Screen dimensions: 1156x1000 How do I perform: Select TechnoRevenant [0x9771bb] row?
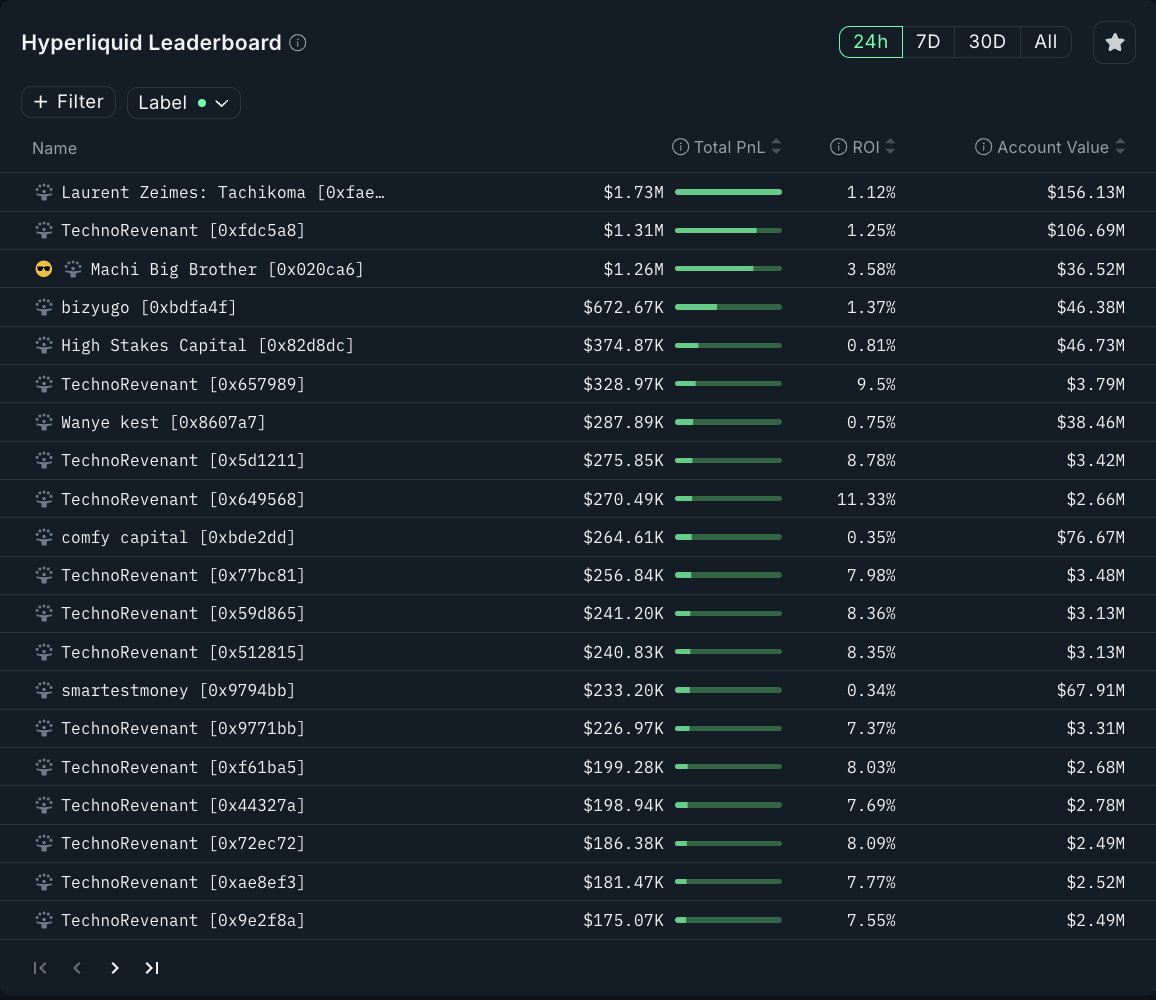click(x=578, y=729)
